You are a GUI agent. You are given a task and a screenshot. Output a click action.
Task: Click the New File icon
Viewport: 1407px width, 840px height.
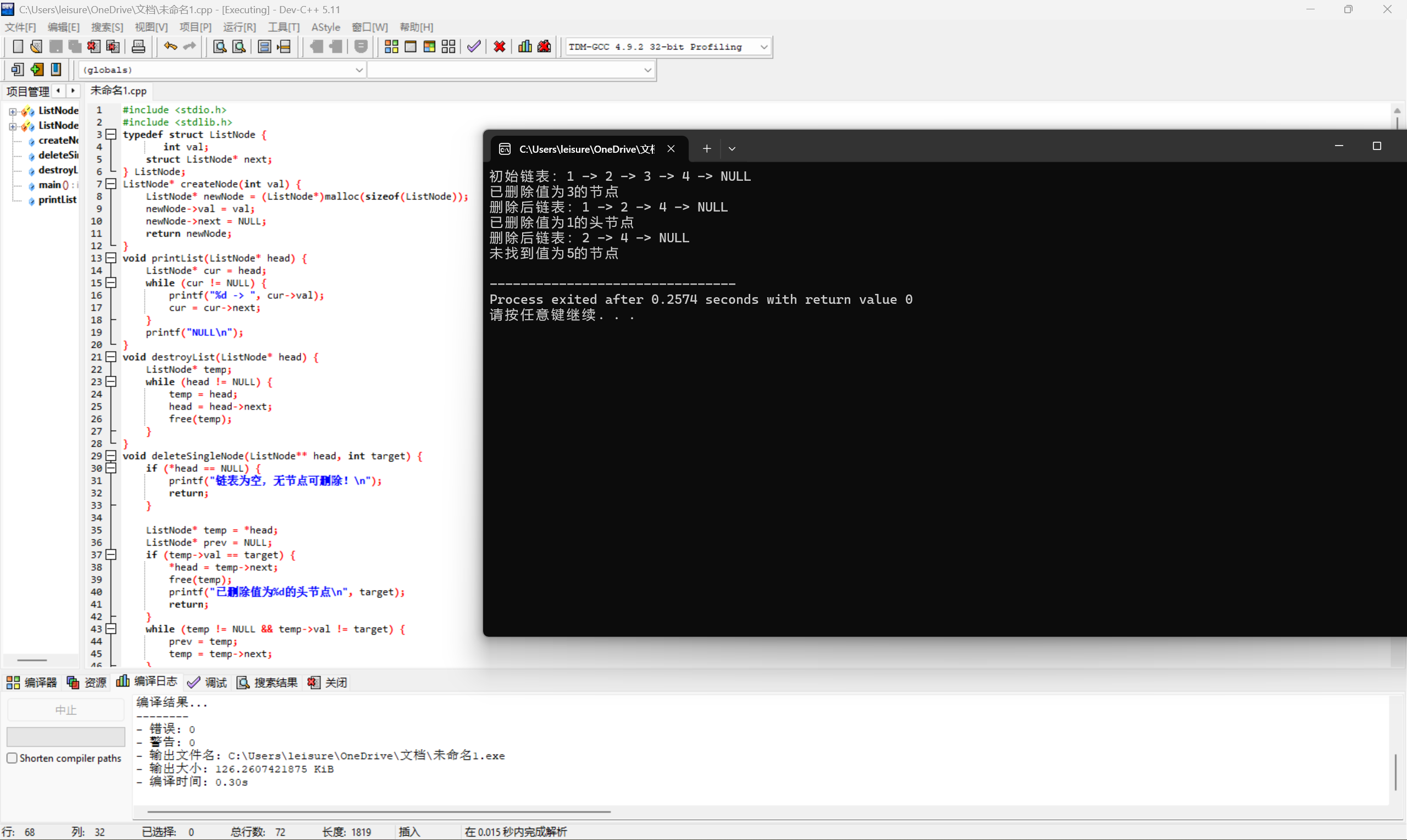pos(18,46)
